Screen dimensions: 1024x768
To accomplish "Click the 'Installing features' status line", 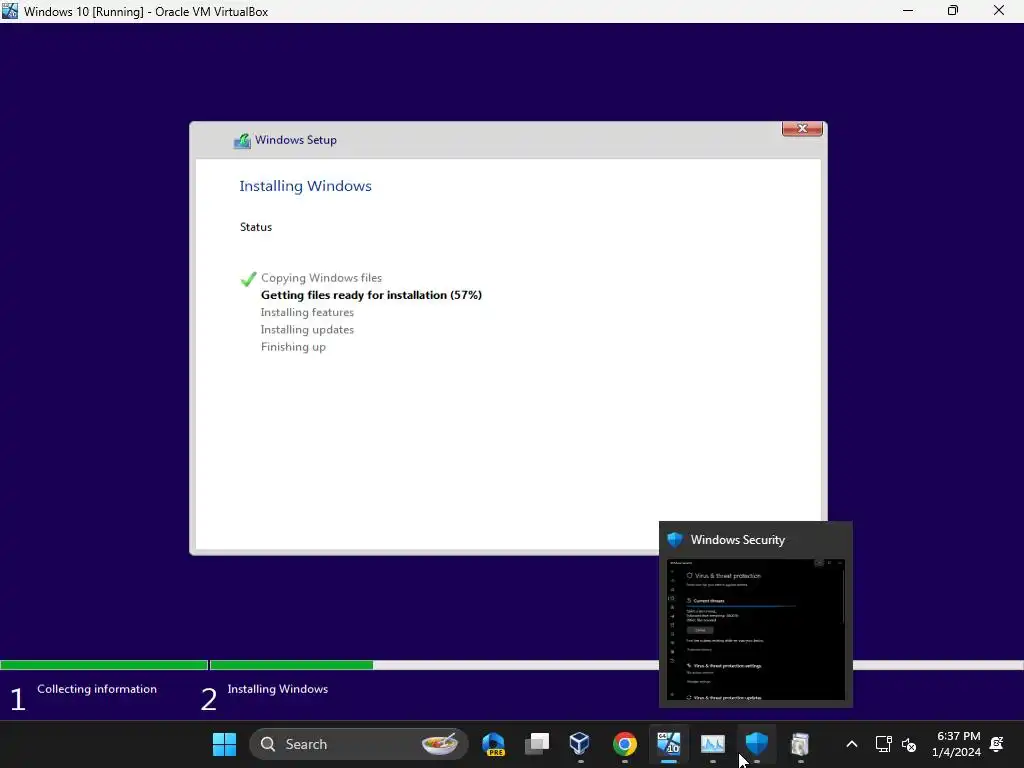I will point(307,312).
